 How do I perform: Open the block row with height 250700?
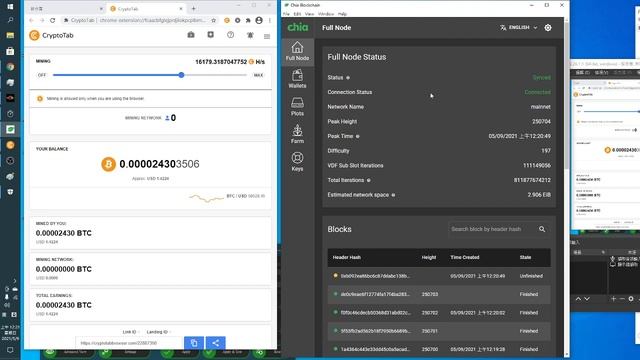(439, 349)
